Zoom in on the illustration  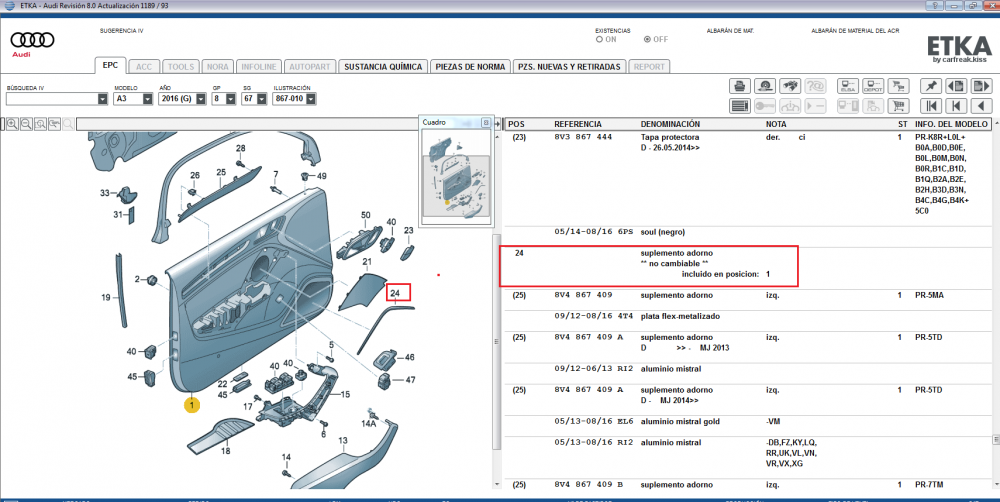point(12,124)
